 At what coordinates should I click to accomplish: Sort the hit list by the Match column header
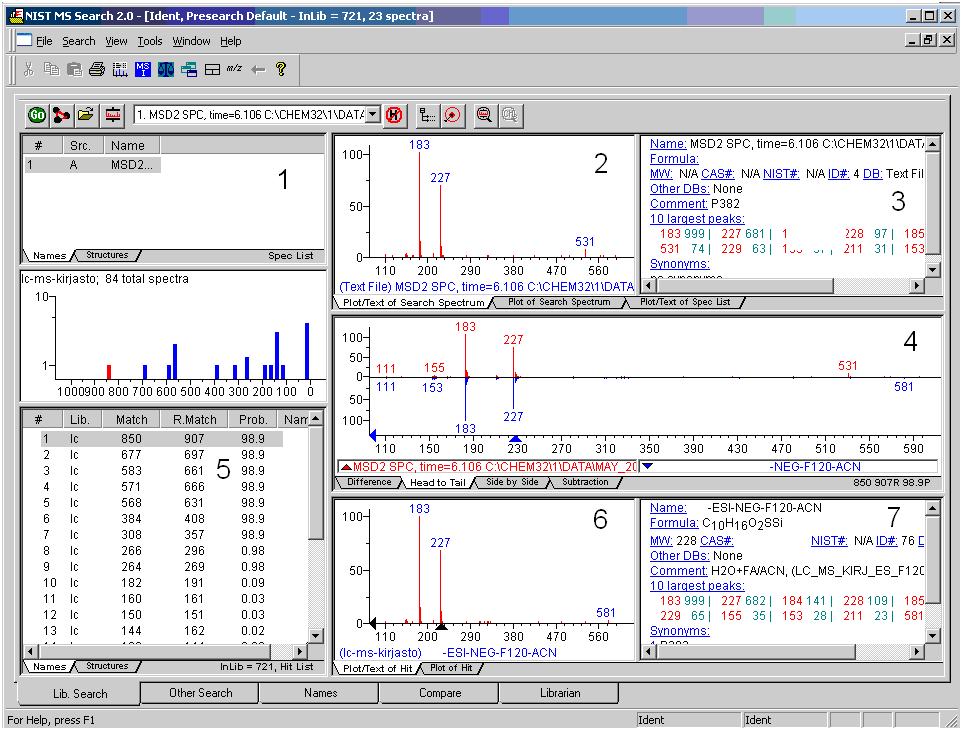131,420
